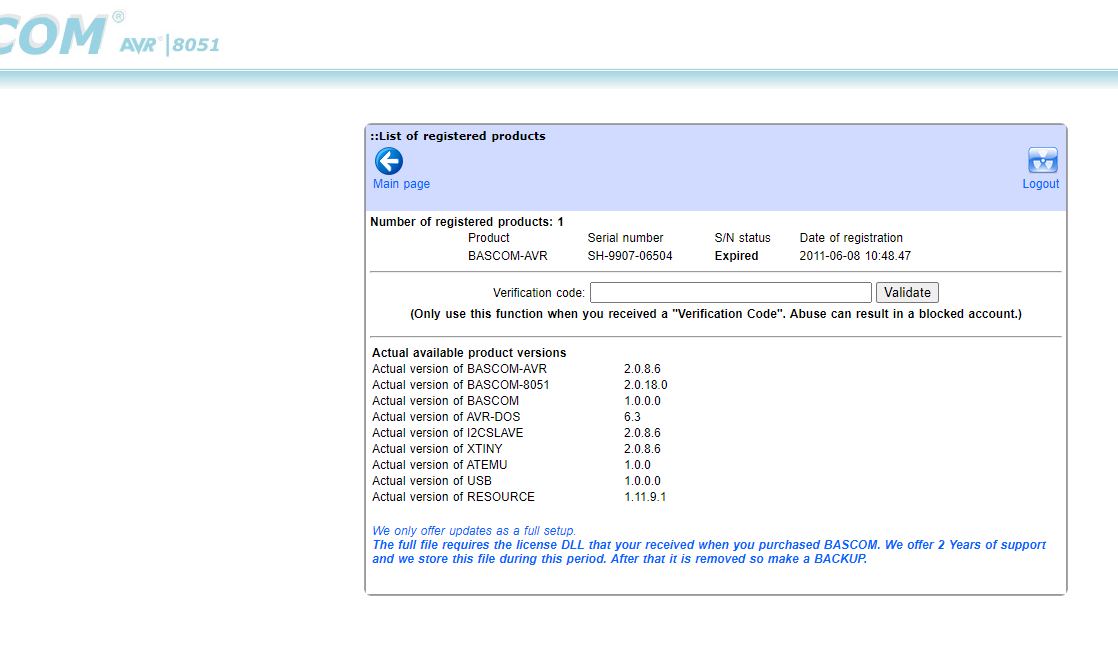Click the Date of registration header
Image resolution: width=1118 pixels, height=646 pixels.
851,238
